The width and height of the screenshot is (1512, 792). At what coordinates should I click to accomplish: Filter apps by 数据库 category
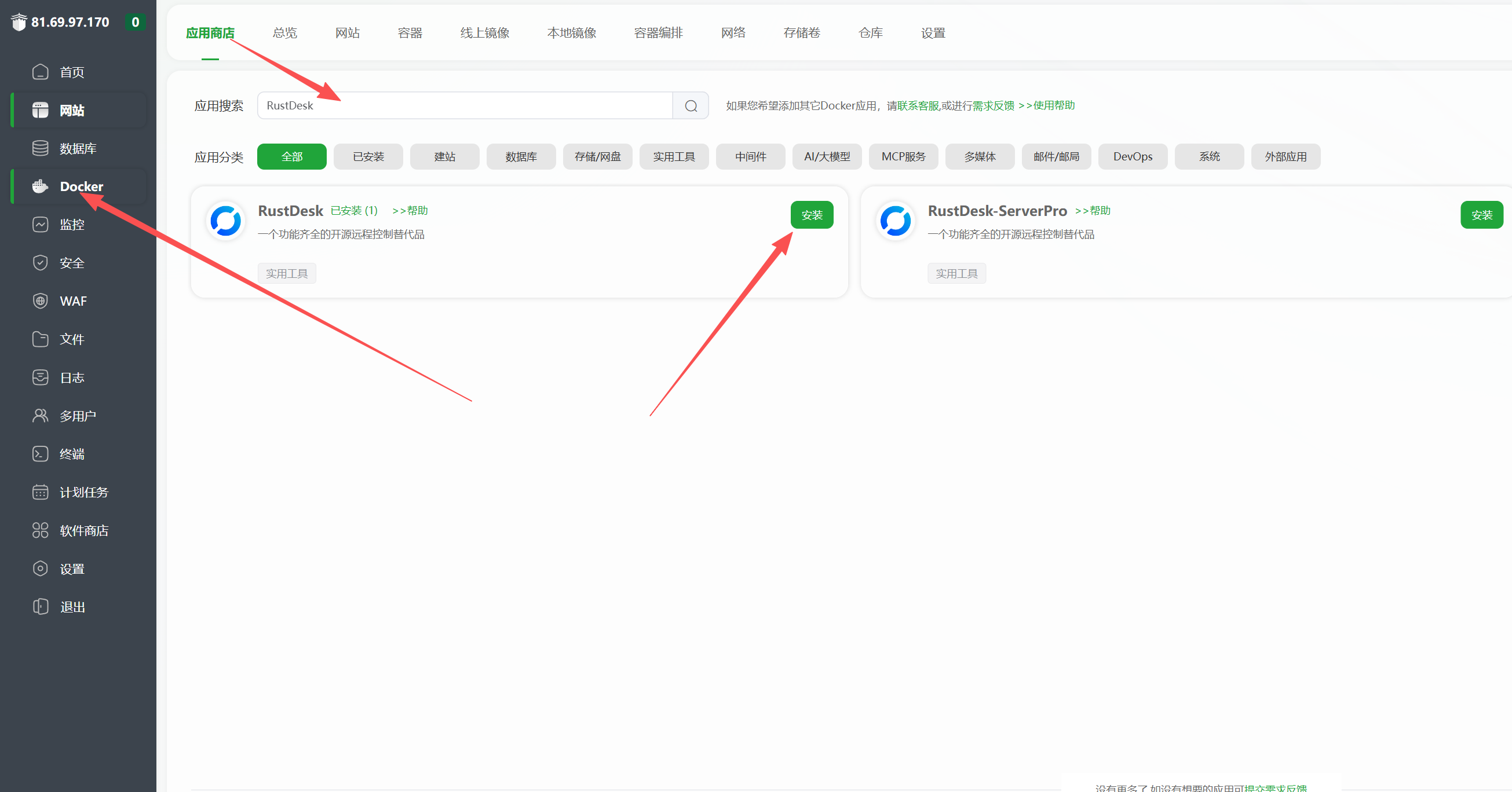[521, 157]
